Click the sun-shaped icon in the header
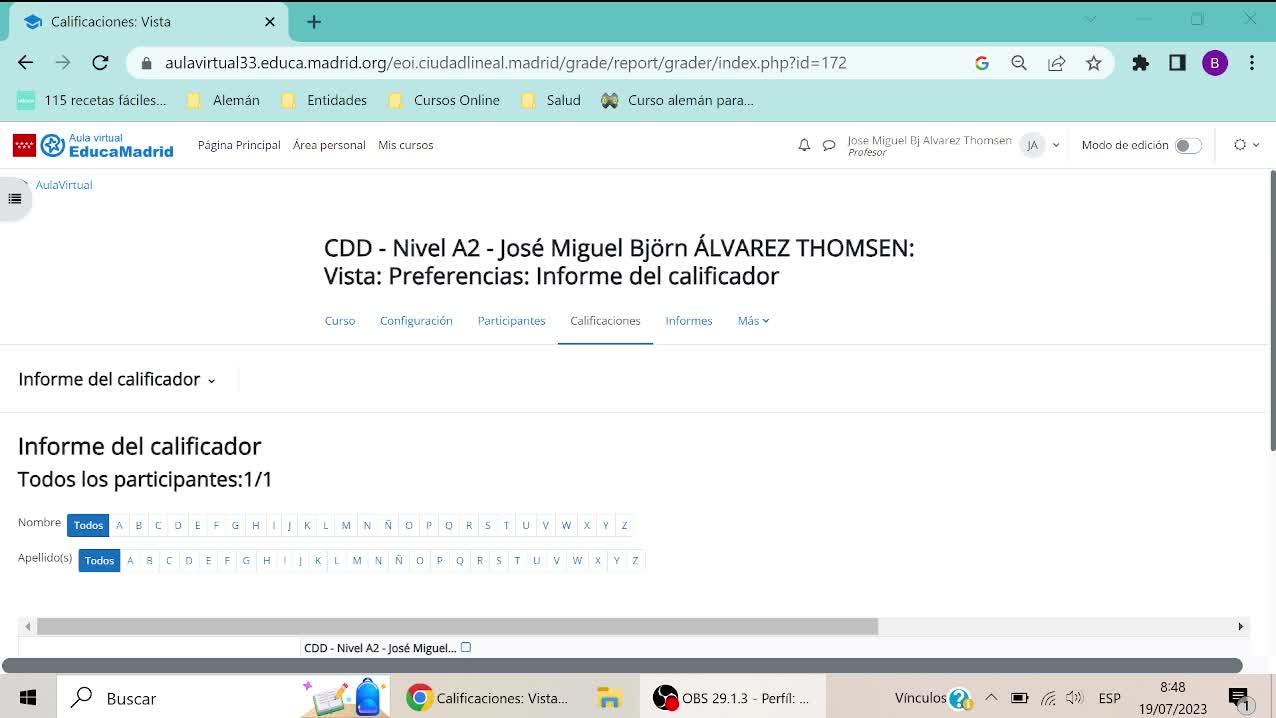 [1240, 145]
